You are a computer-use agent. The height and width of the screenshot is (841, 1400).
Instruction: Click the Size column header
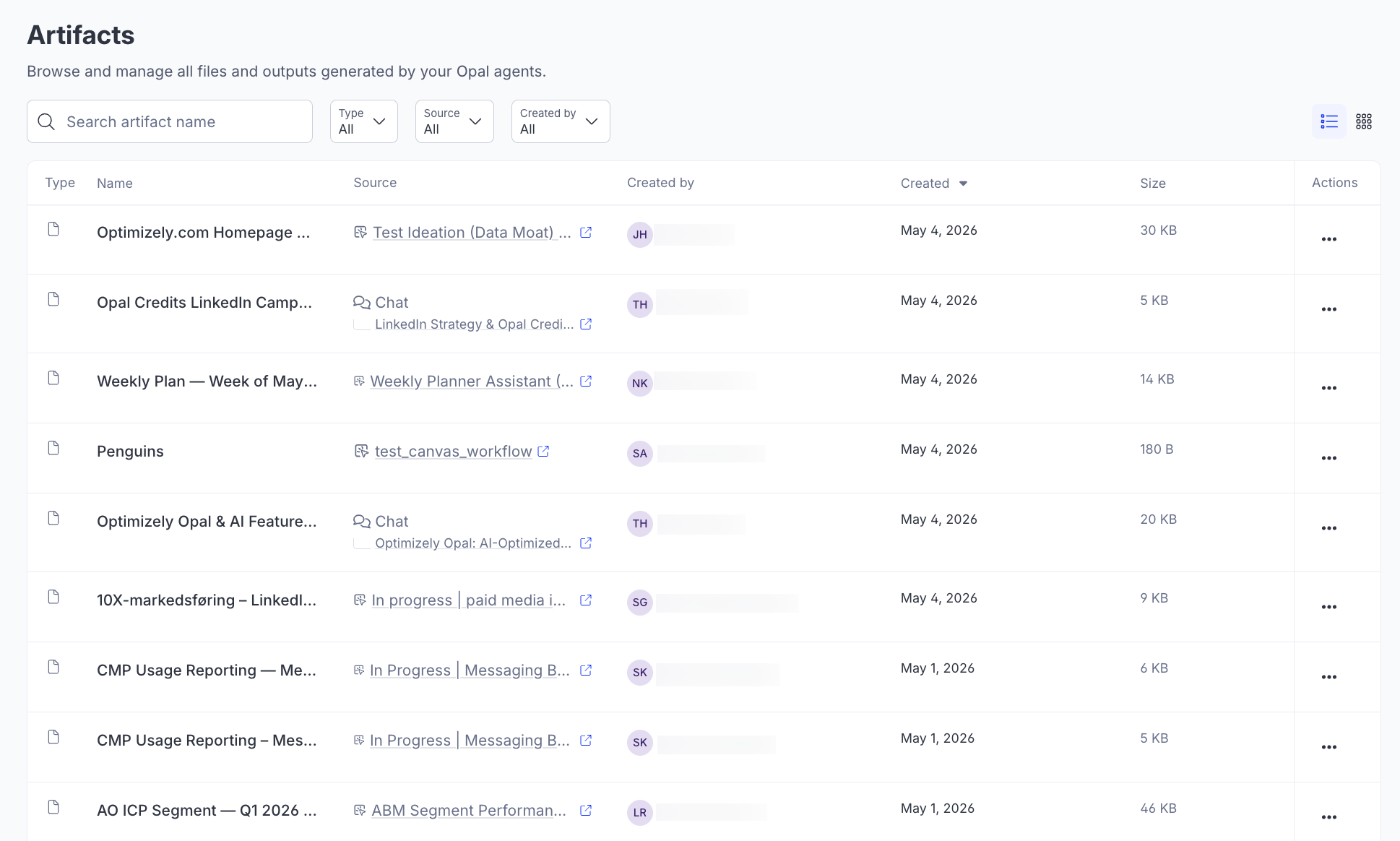click(x=1152, y=184)
